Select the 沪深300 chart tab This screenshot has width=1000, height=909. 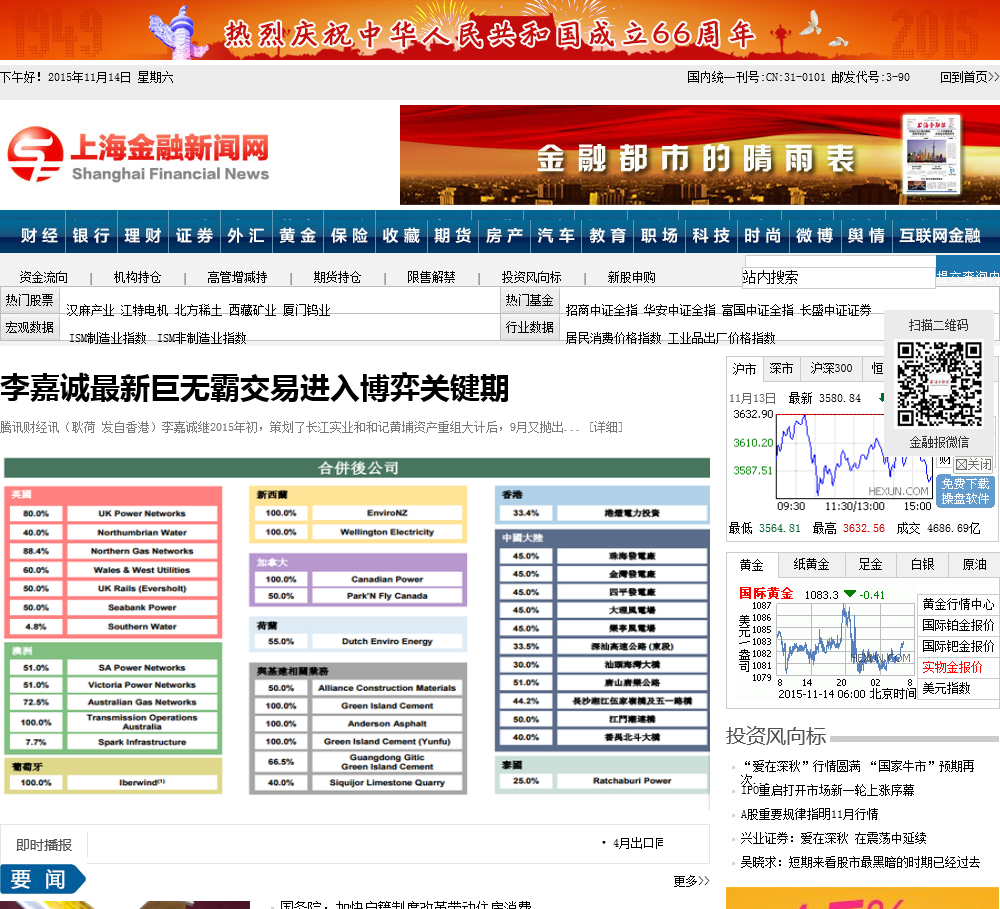831,369
